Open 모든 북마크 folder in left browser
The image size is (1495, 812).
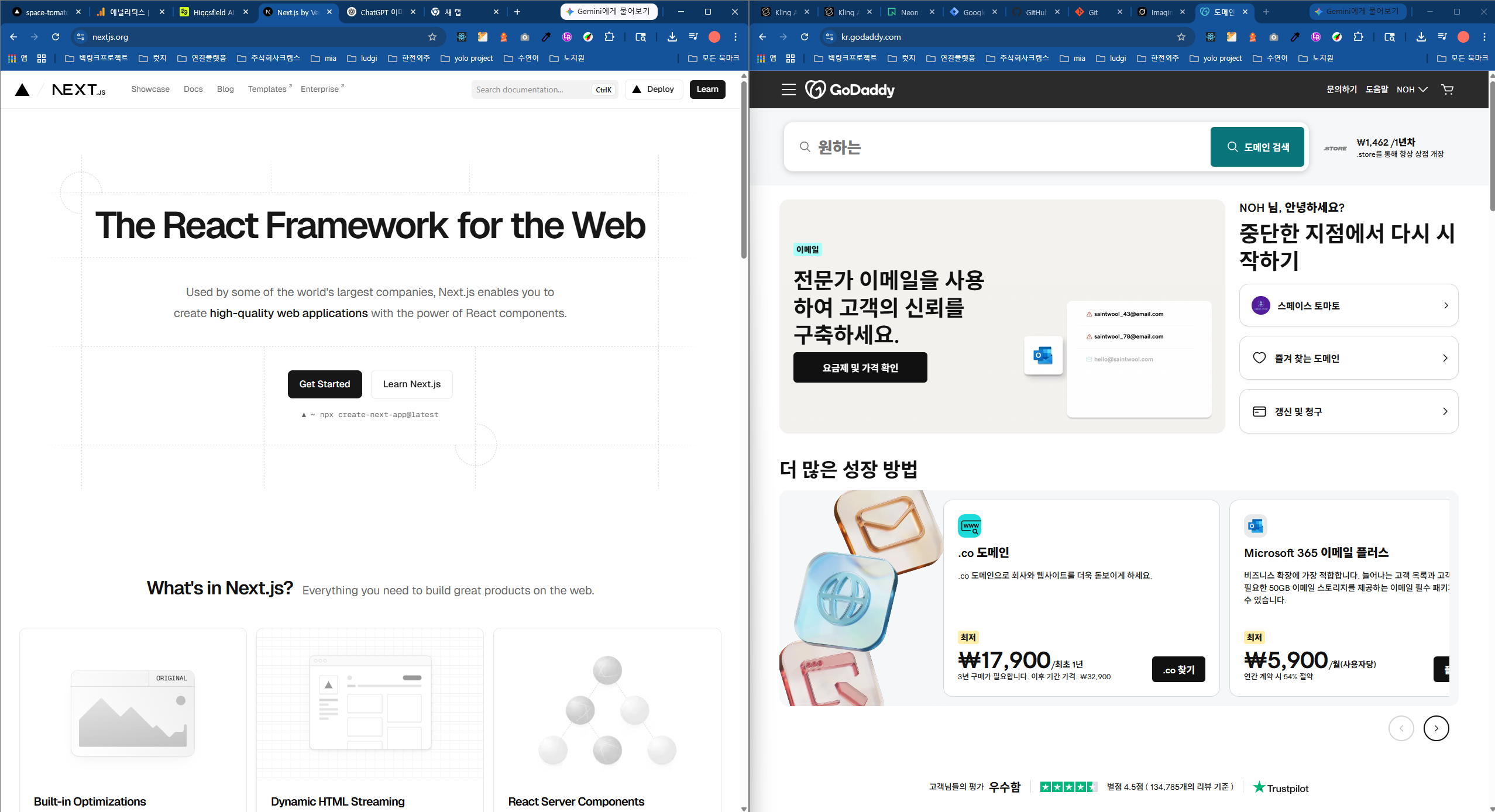[x=714, y=59]
